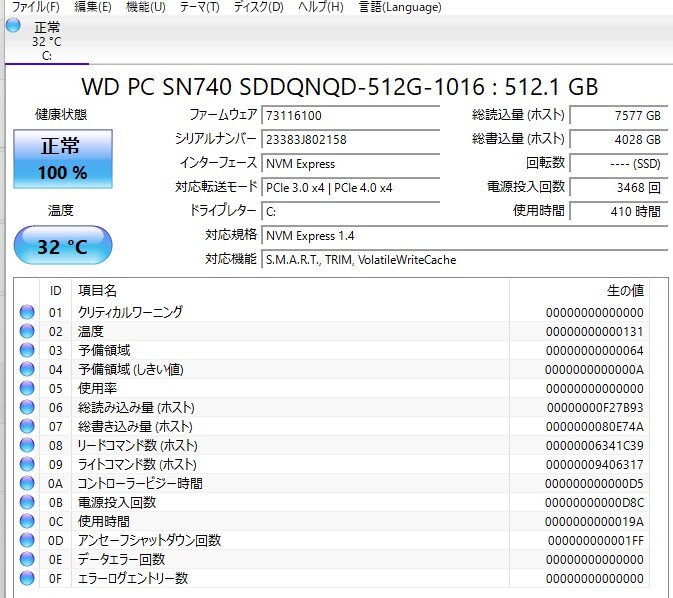Open the ファイル(F) menu
673x598 pixels.
(x=35, y=7)
